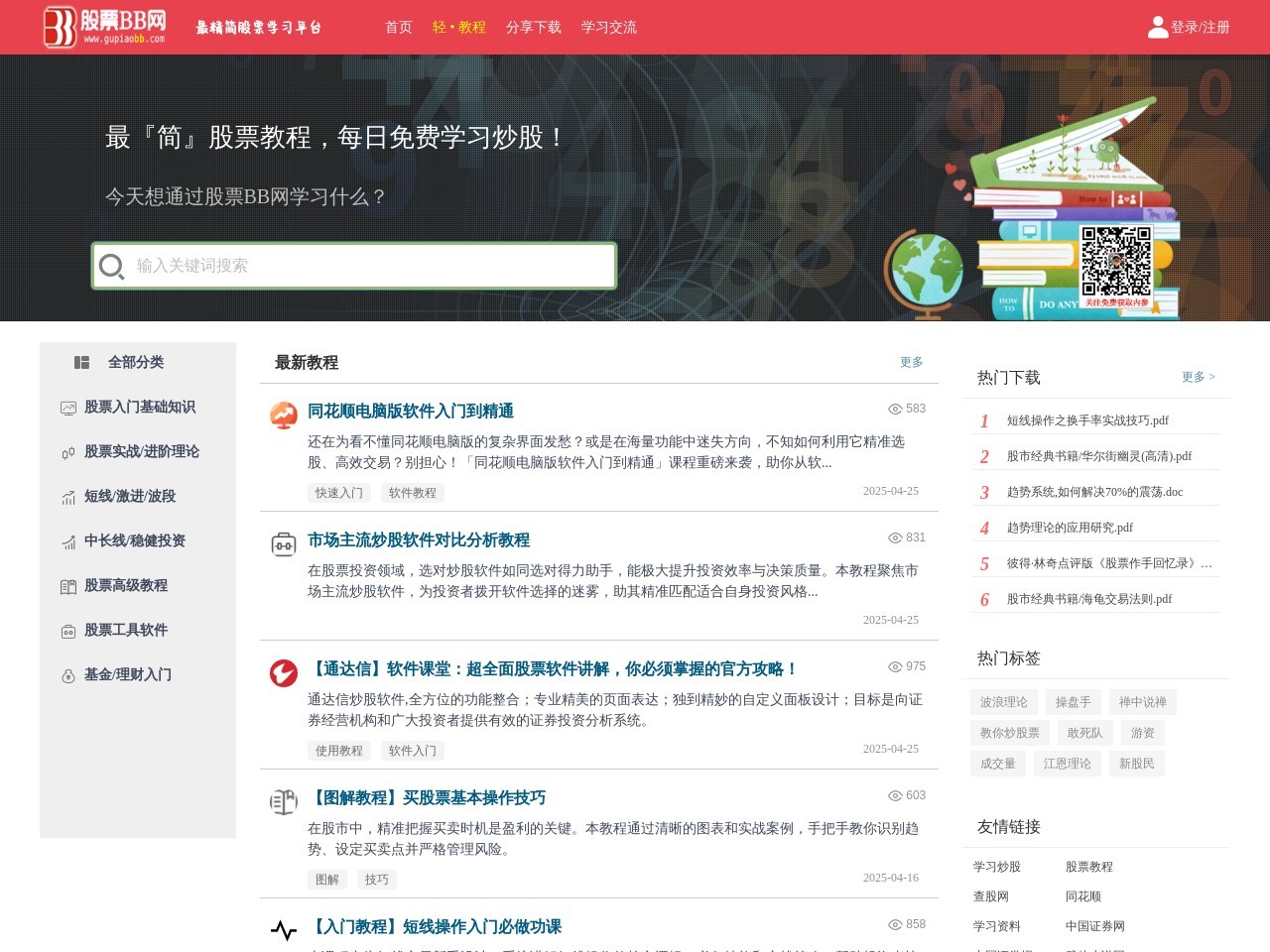The image size is (1270, 952).
Task: Click the user icon beside 登录/注册
Action: (1157, 27)
